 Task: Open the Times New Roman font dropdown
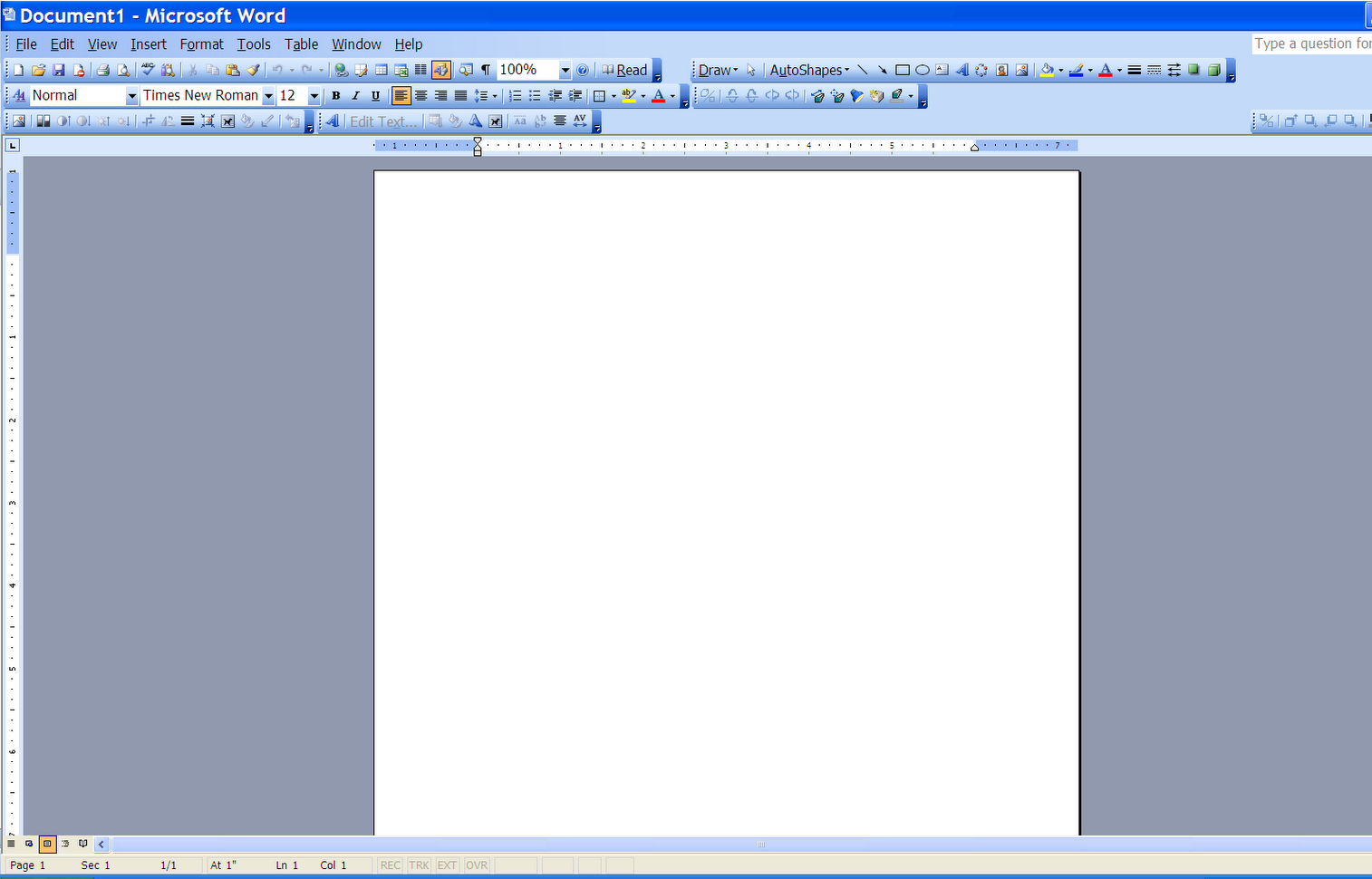(x=268, y=95)
